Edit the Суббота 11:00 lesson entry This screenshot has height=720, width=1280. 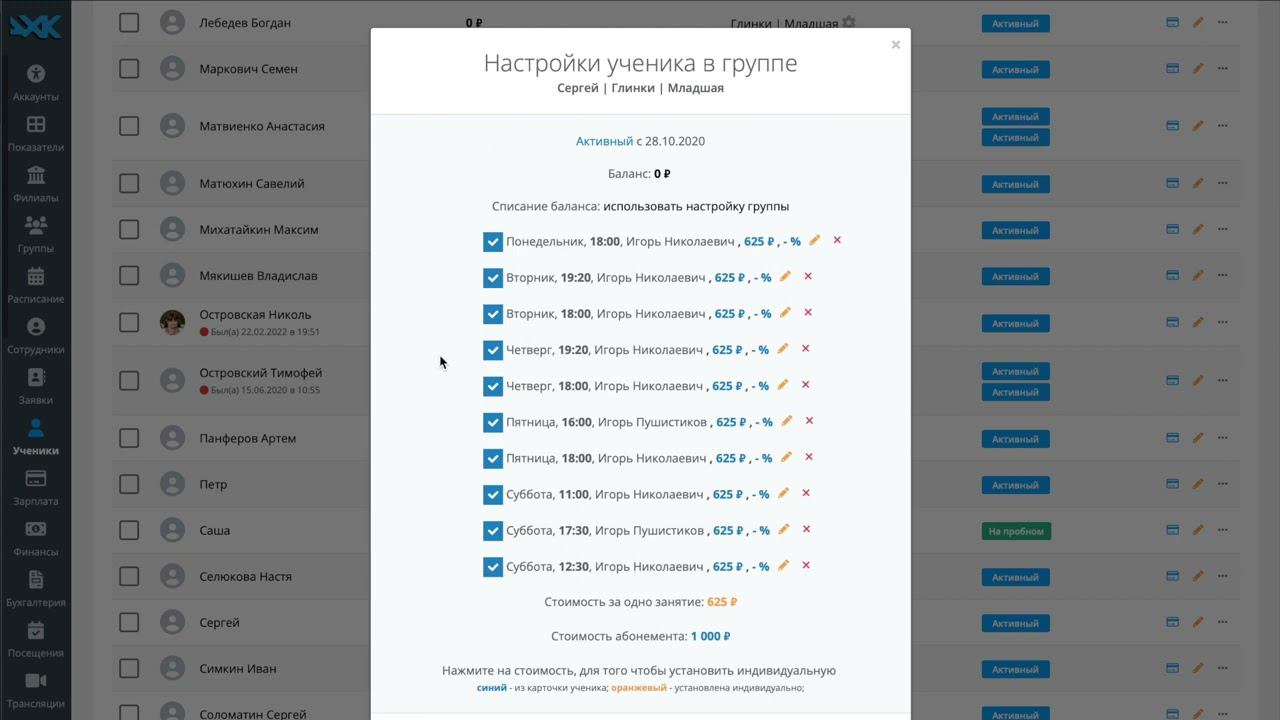[783, 492]
